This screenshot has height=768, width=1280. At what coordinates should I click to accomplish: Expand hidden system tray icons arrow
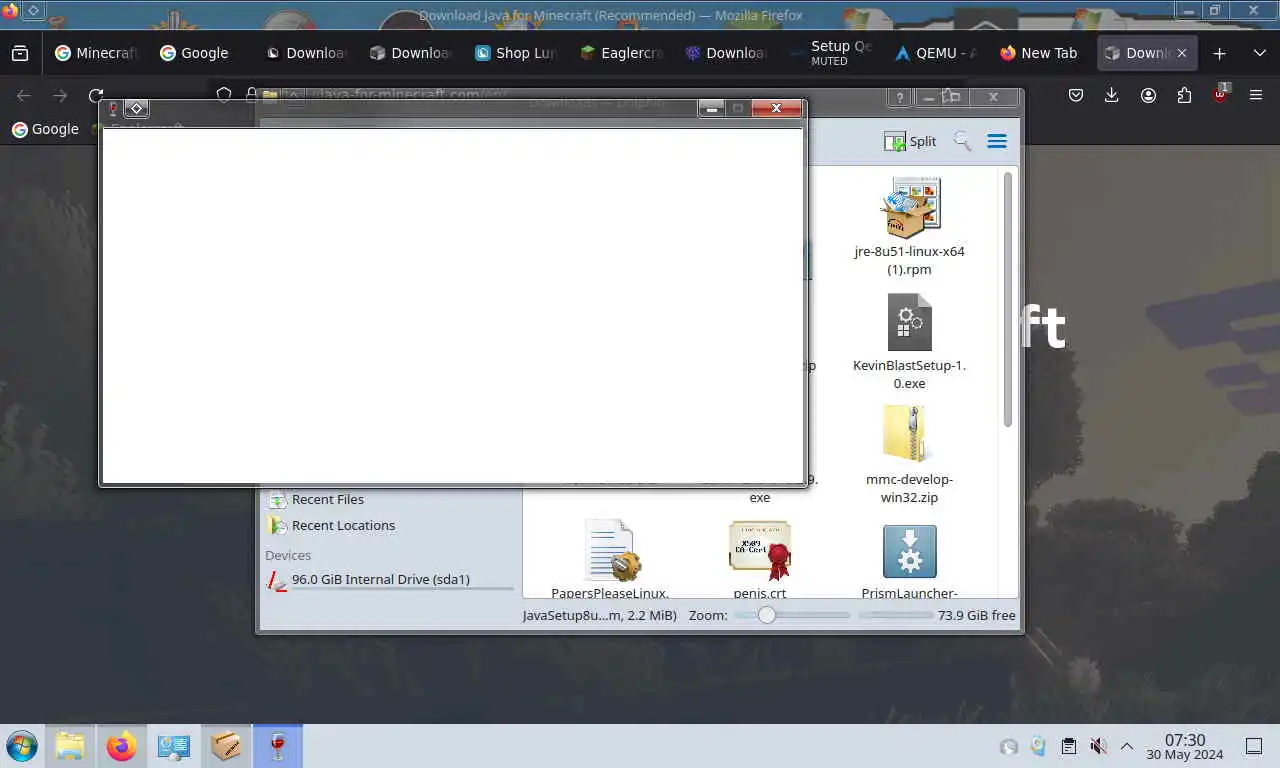1127,746
